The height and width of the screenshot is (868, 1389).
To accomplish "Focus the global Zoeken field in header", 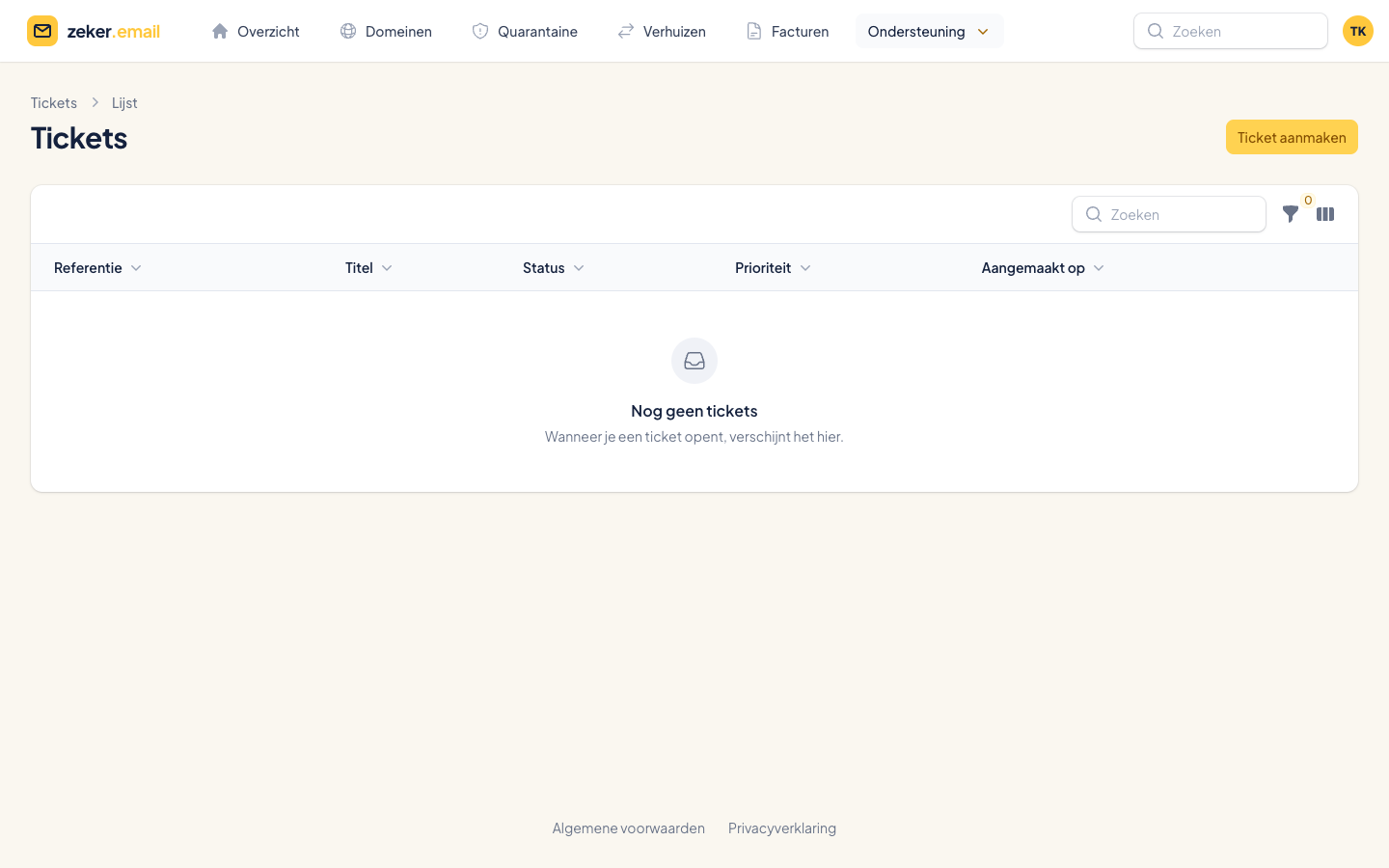I will click(1231, 31).
